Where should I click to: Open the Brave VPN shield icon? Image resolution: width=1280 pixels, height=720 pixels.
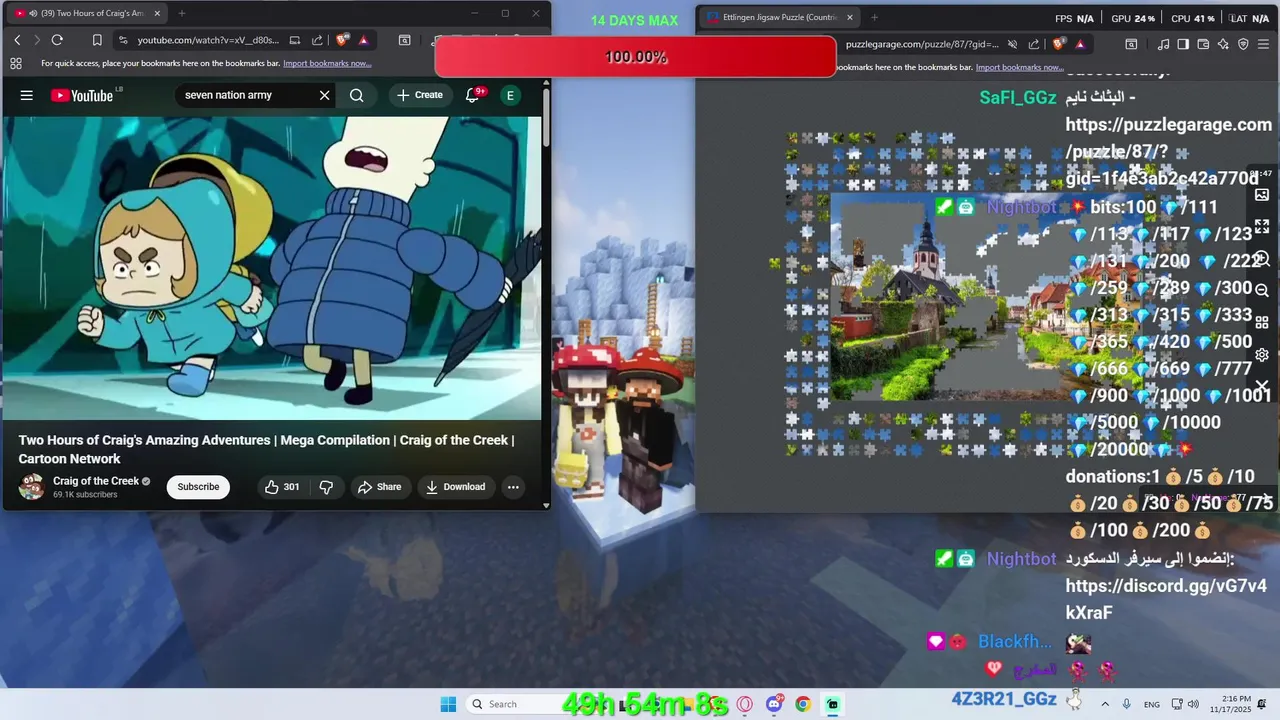(x=1244, y=44)
